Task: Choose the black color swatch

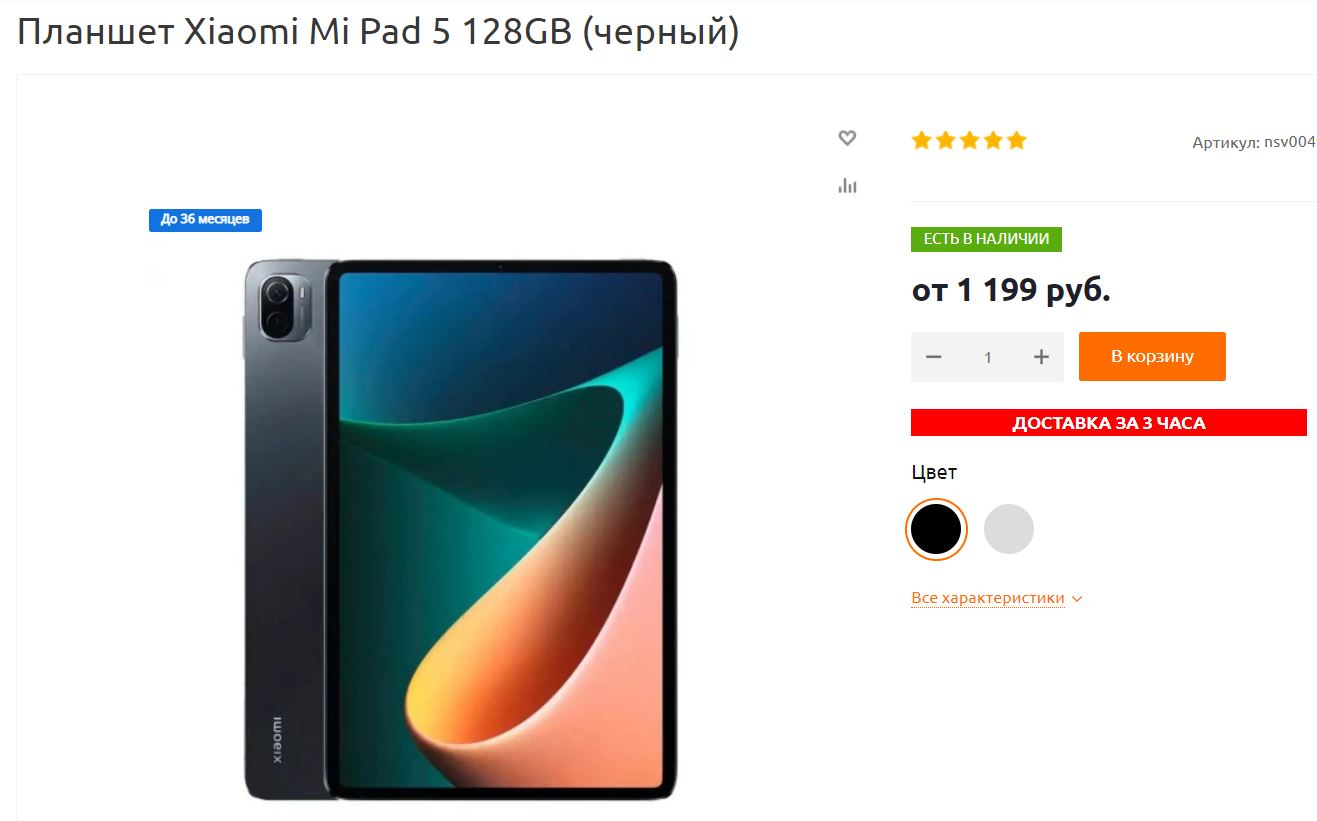Action: coord(936,529)
